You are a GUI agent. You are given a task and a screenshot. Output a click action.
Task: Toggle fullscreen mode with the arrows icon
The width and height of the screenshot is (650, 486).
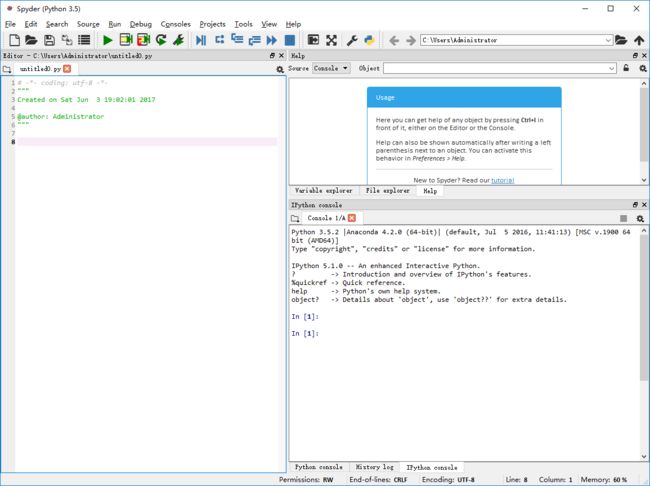point(331,40)
